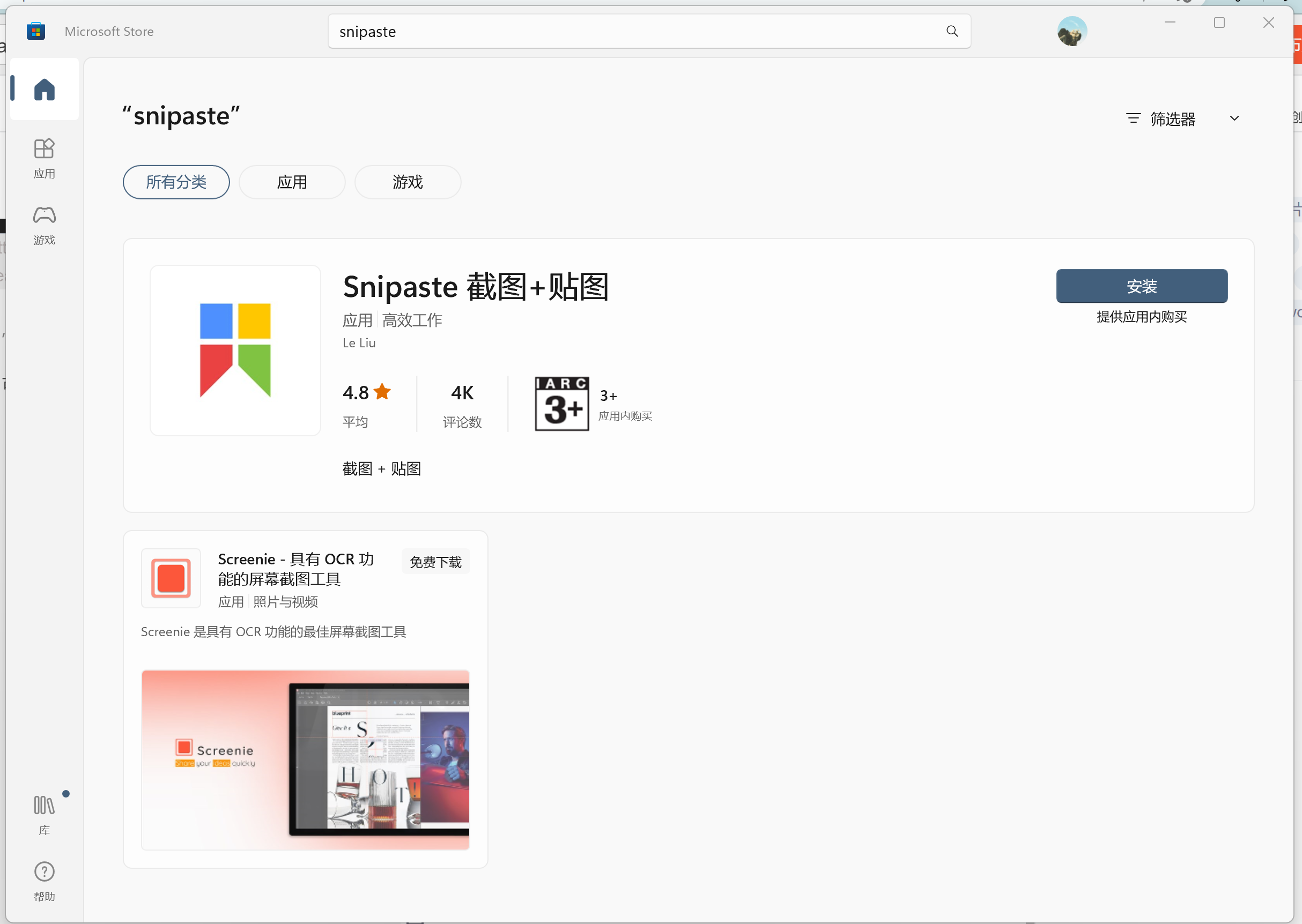The image size is (1302, 924).
Task: Click 提供应用内购买 text under install
Action: point(1142,317)
